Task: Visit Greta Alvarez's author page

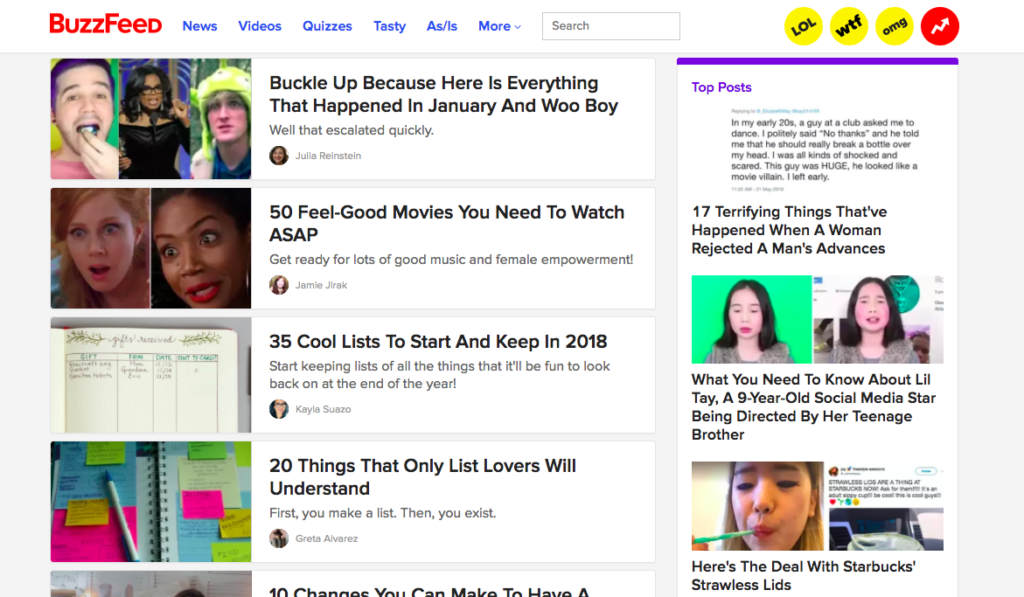Action: (327, 538)
